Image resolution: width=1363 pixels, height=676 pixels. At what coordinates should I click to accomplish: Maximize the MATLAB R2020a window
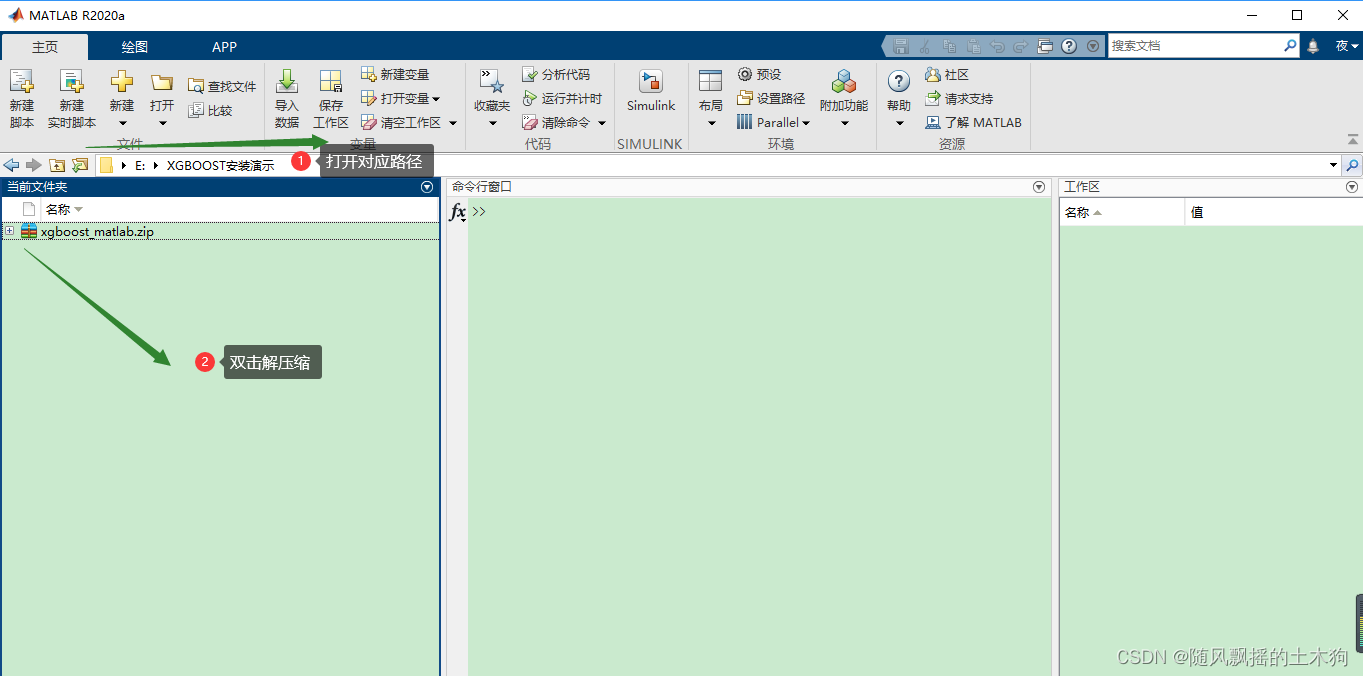pyautogui.click(x=1297, y=15)
